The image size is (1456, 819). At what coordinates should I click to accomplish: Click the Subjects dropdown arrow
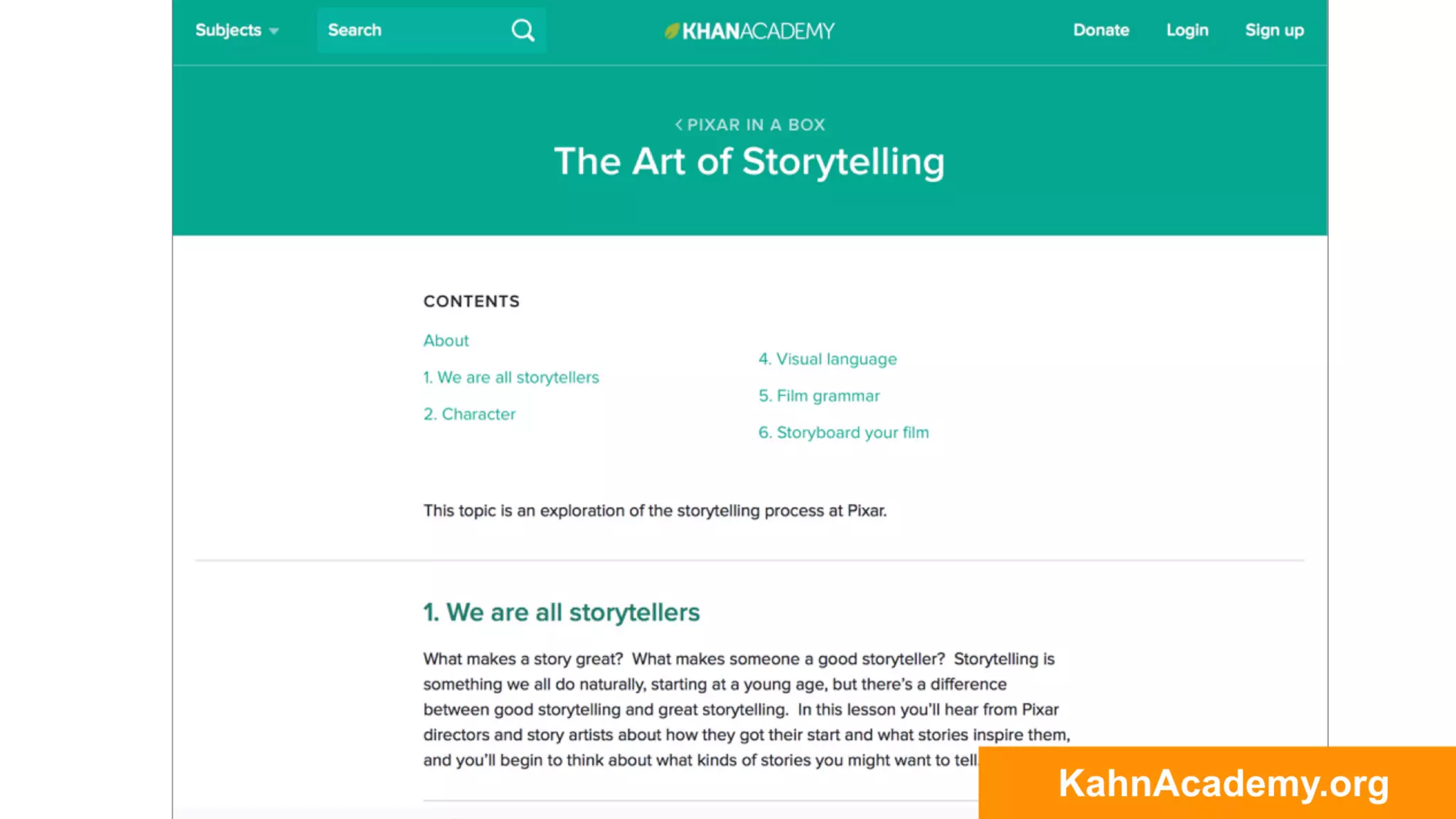[274, 31]
